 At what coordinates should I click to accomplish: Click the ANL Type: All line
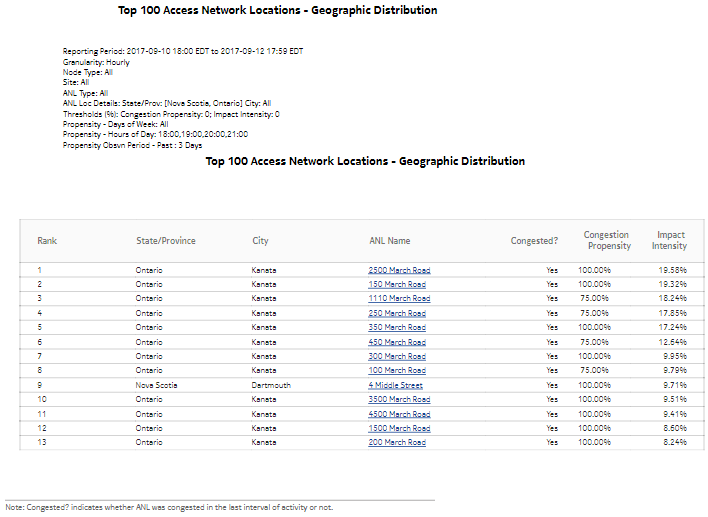(x=85, y=93)
